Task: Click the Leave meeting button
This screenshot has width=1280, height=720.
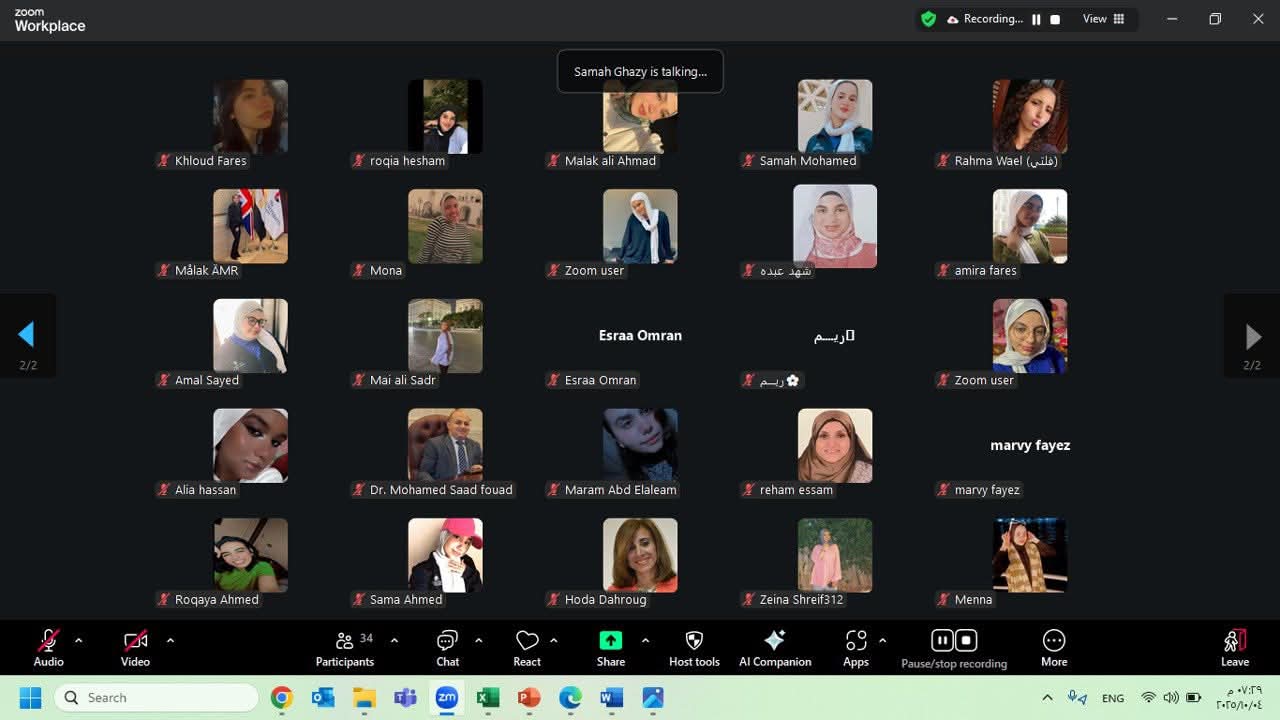Action: click(x=1234, y=646)
